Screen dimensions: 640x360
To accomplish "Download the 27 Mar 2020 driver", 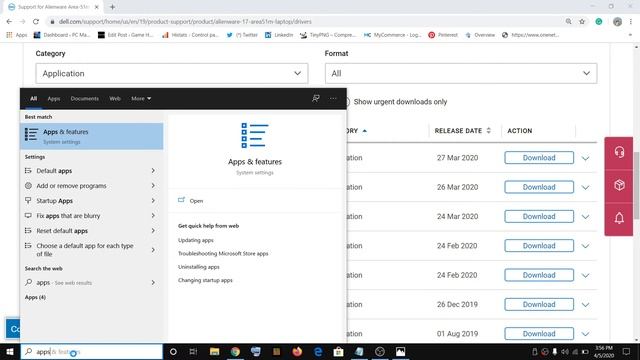I will point(539,158).
